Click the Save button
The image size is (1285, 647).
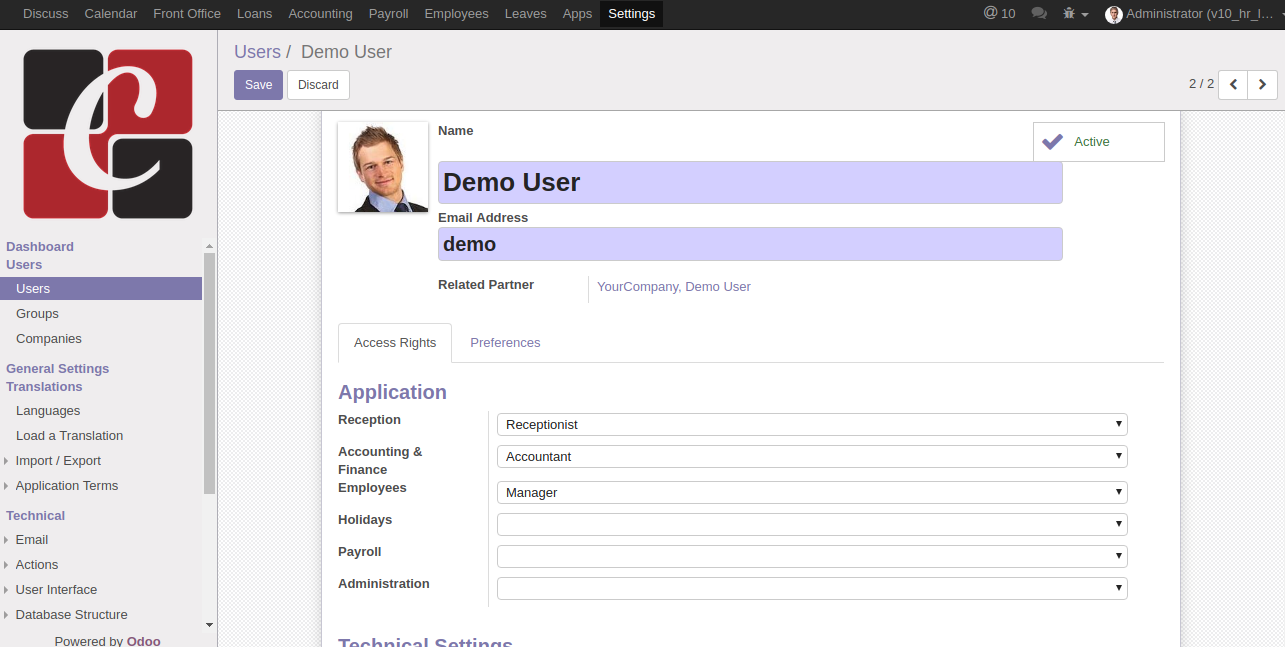(x=258, y=85)
